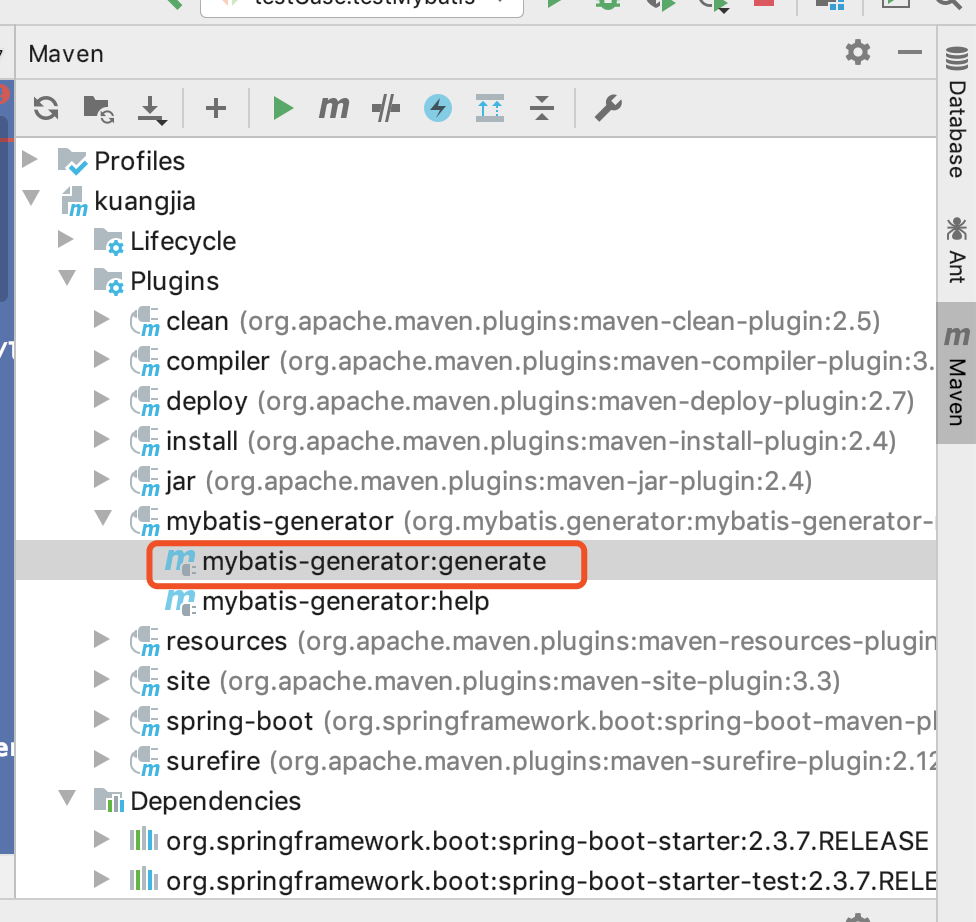The height and width of the screenshot is (922, 976).
Task: Select the compiler plugin row
Action: click(x=476, y=361)
